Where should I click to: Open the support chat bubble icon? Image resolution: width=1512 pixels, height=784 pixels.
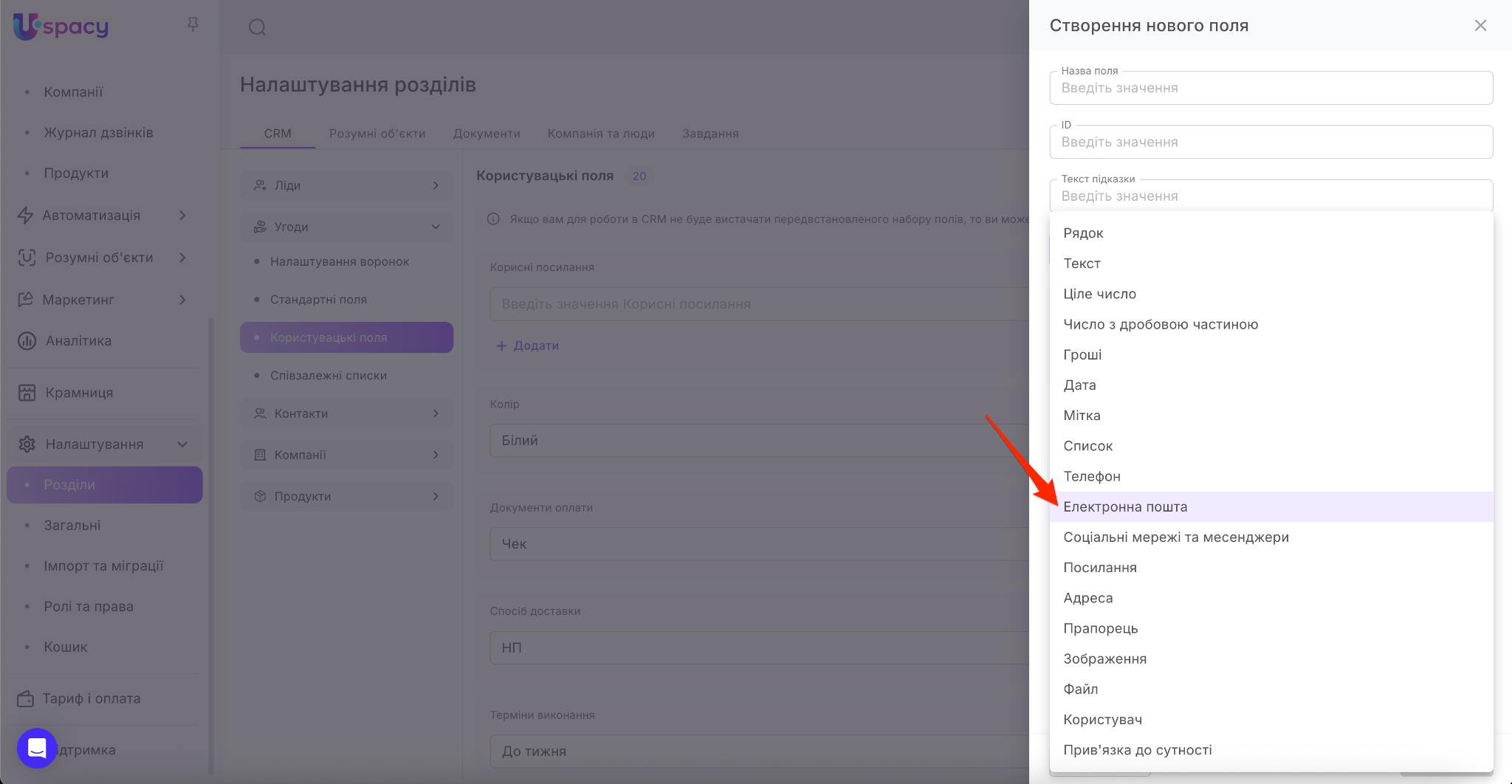point(37,748)
